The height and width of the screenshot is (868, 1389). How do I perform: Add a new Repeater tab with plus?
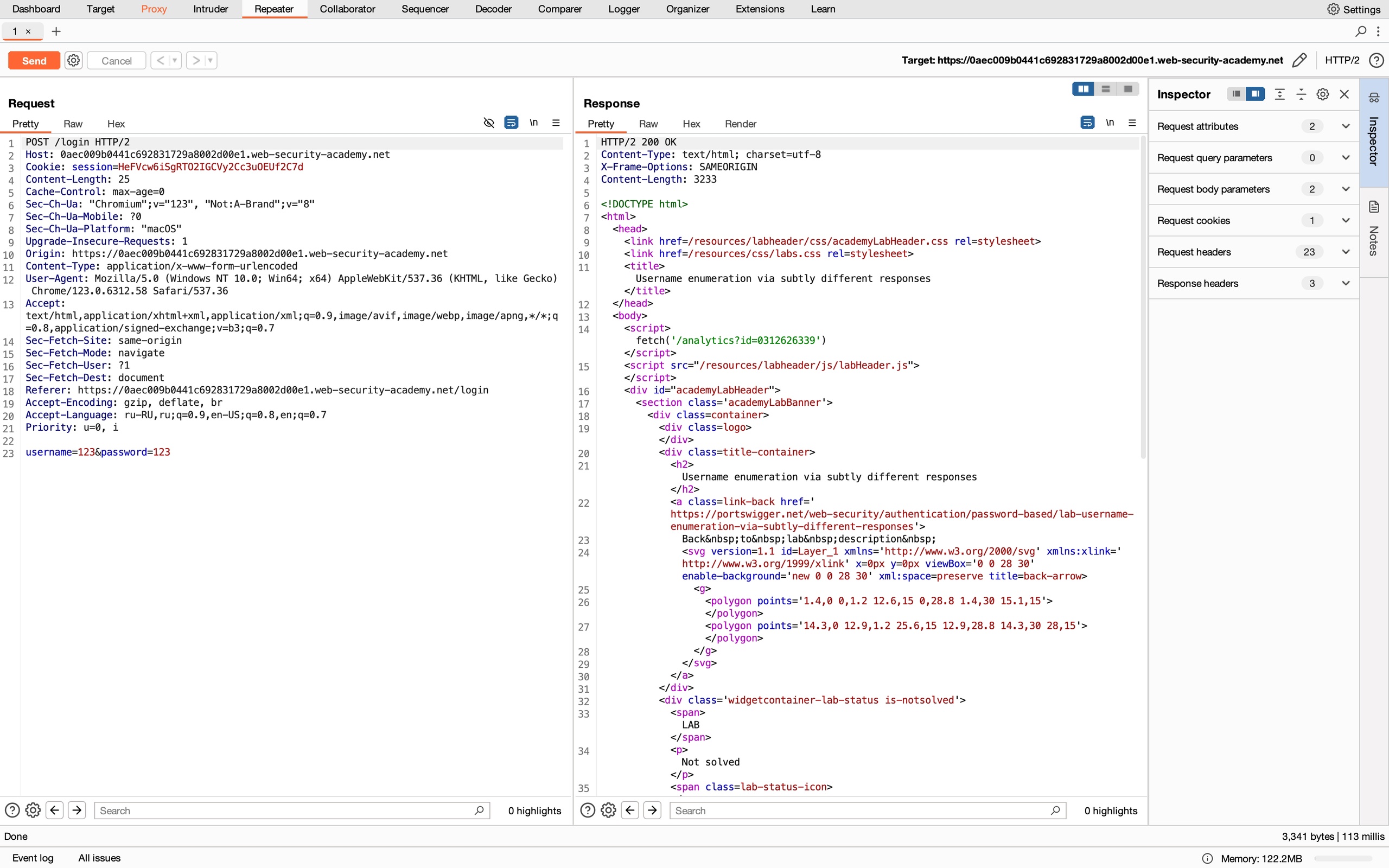(56, 31)
